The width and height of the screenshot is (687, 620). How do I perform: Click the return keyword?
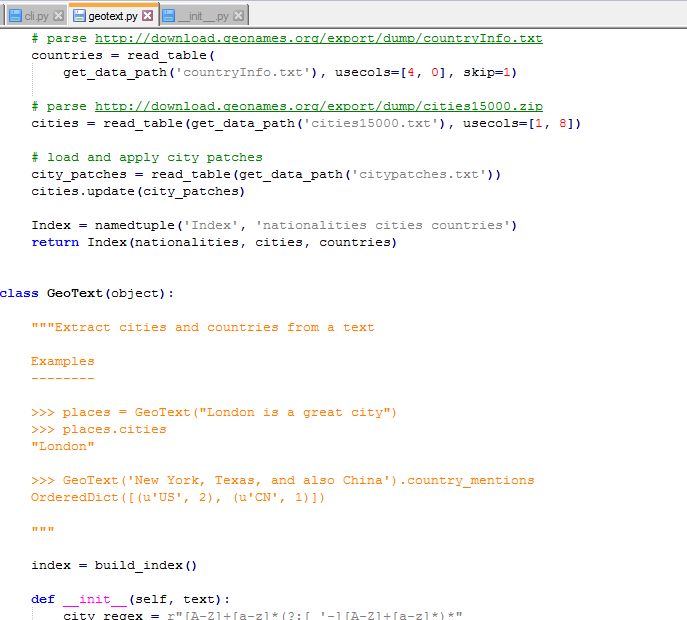(55, 242)
